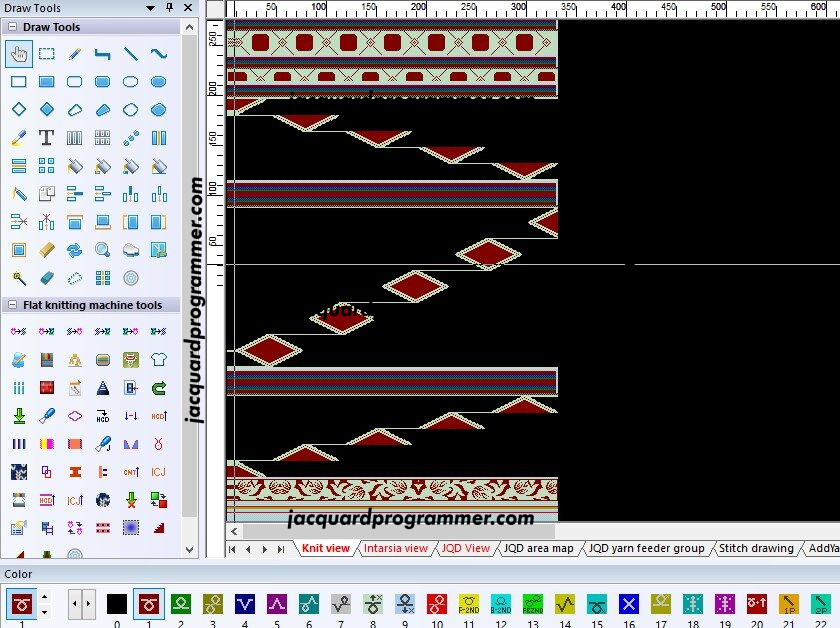
Task: Open the JQD area map tab
Action: [538, 548]
